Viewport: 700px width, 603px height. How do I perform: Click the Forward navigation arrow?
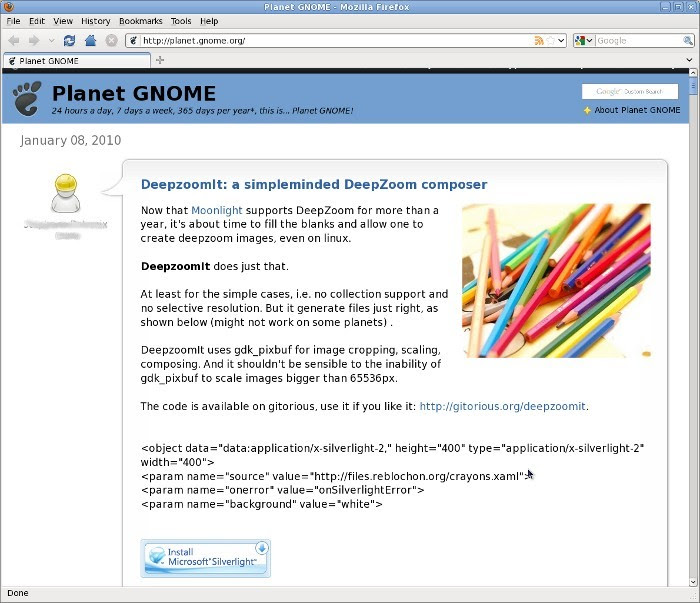(x=34, y=41)
